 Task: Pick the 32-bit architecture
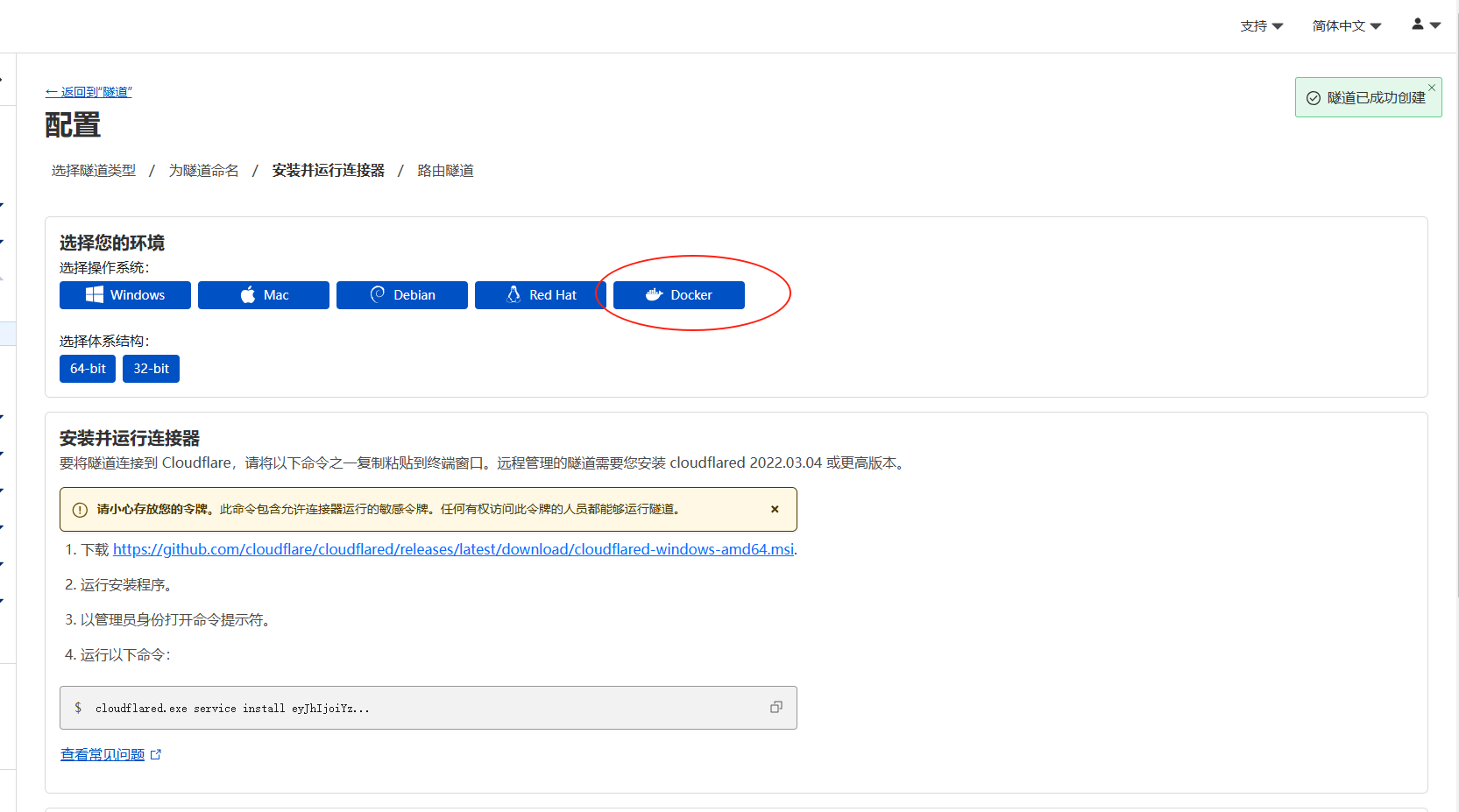coord(151,369)
